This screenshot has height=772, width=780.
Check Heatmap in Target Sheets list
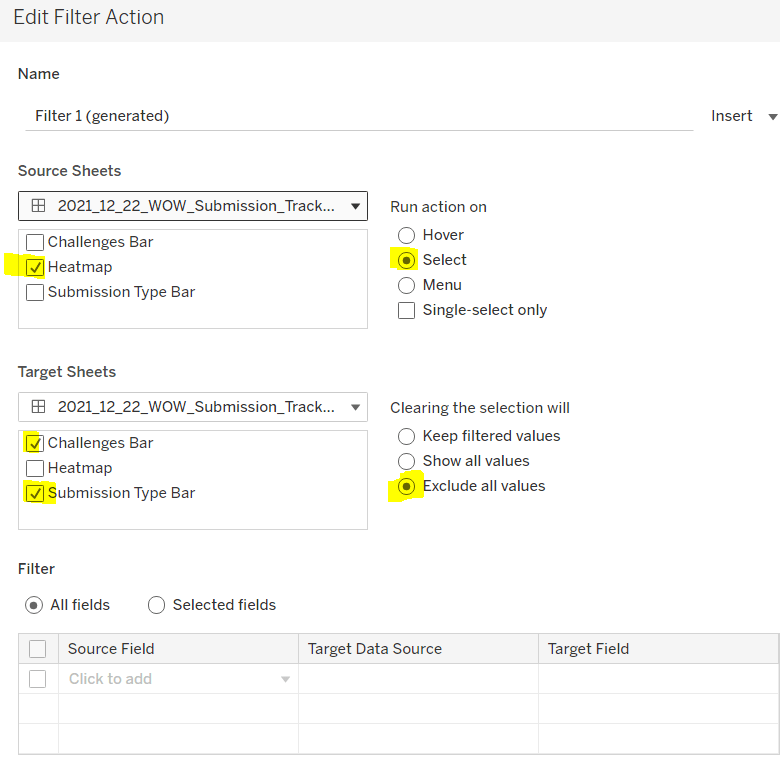(35, 468)
